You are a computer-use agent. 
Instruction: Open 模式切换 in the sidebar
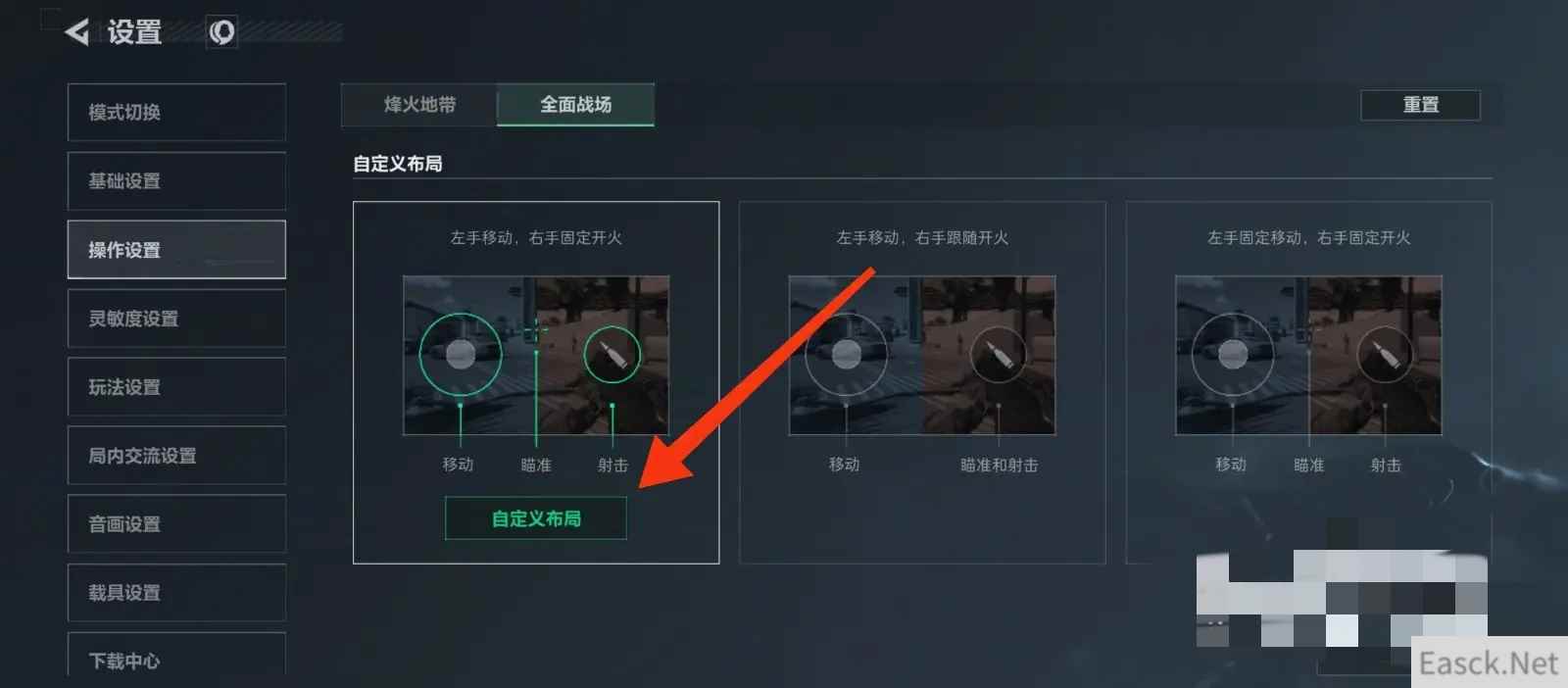pyautogui.click(x=176, y=113)
